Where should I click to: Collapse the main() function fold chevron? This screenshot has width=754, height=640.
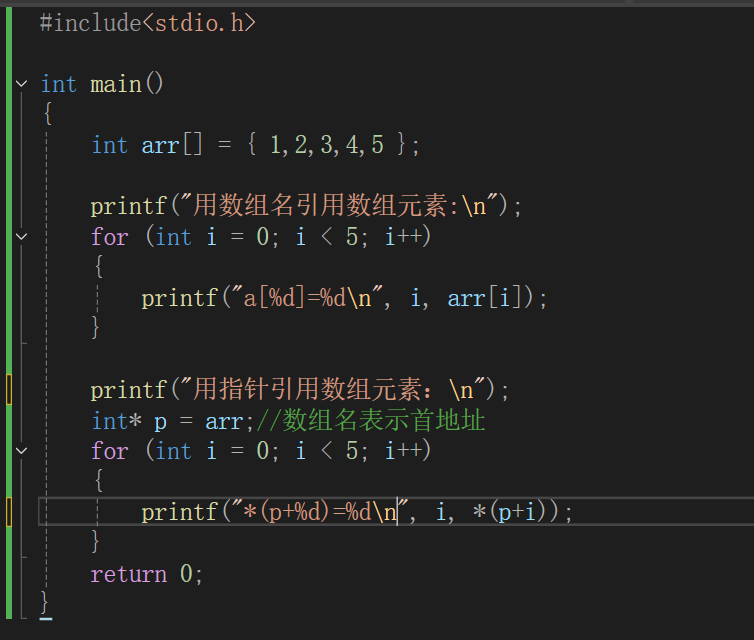21,84
